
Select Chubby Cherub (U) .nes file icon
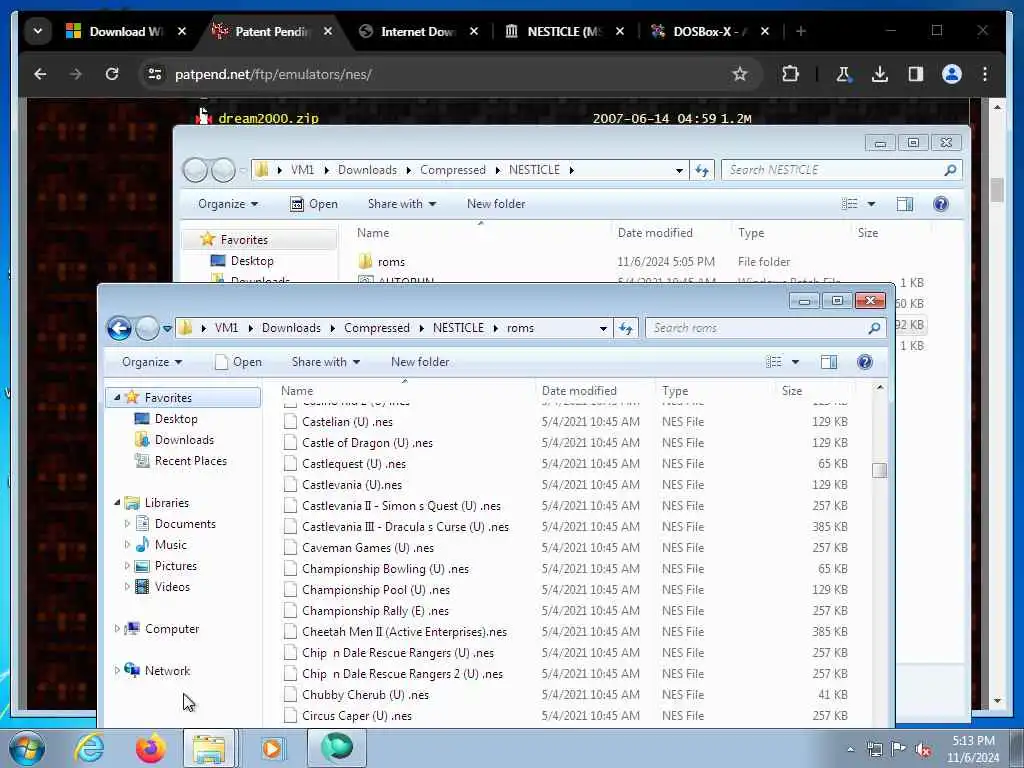(x=290, y=695)
